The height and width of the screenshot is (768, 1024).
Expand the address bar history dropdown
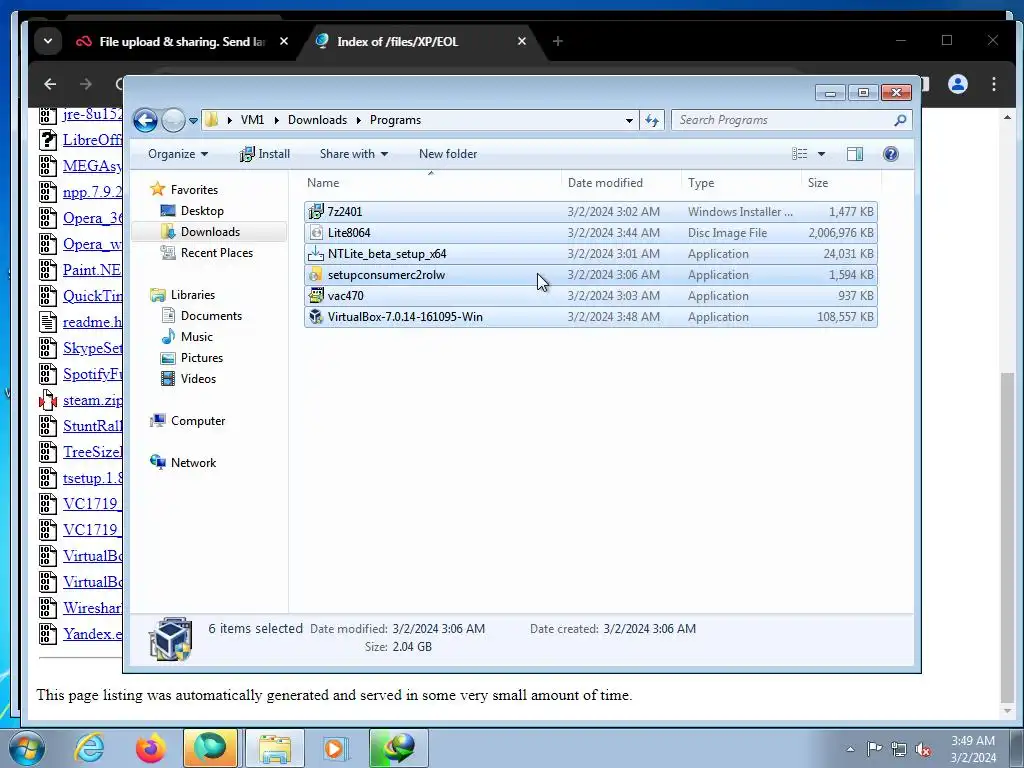pos(629,120)
